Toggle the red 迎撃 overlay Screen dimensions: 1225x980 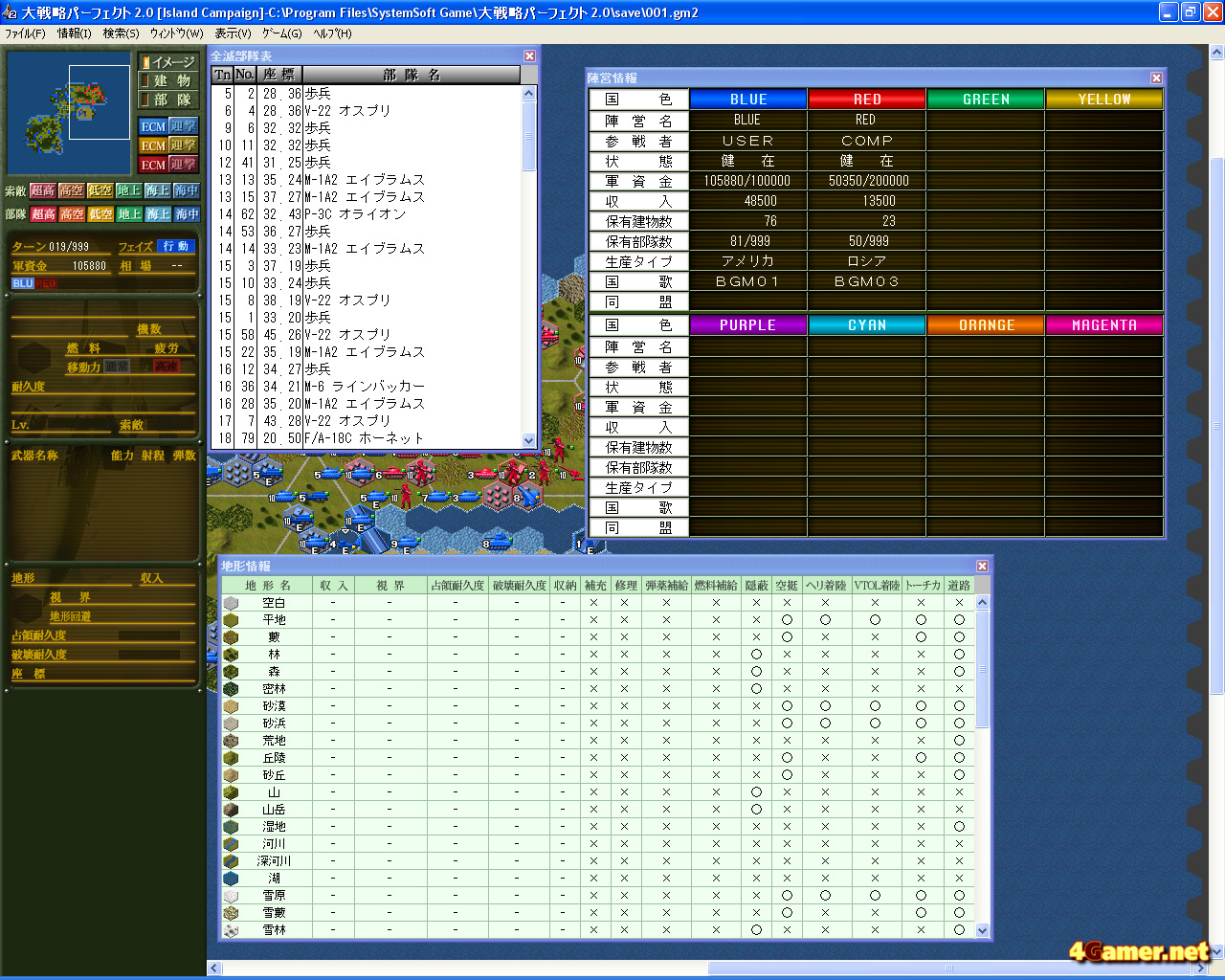[183, 165]
